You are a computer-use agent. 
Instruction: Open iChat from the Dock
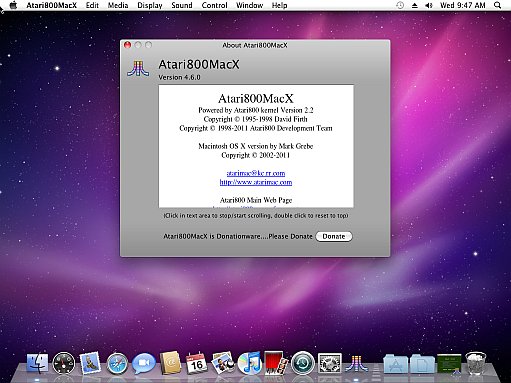[x=144, y=363]
